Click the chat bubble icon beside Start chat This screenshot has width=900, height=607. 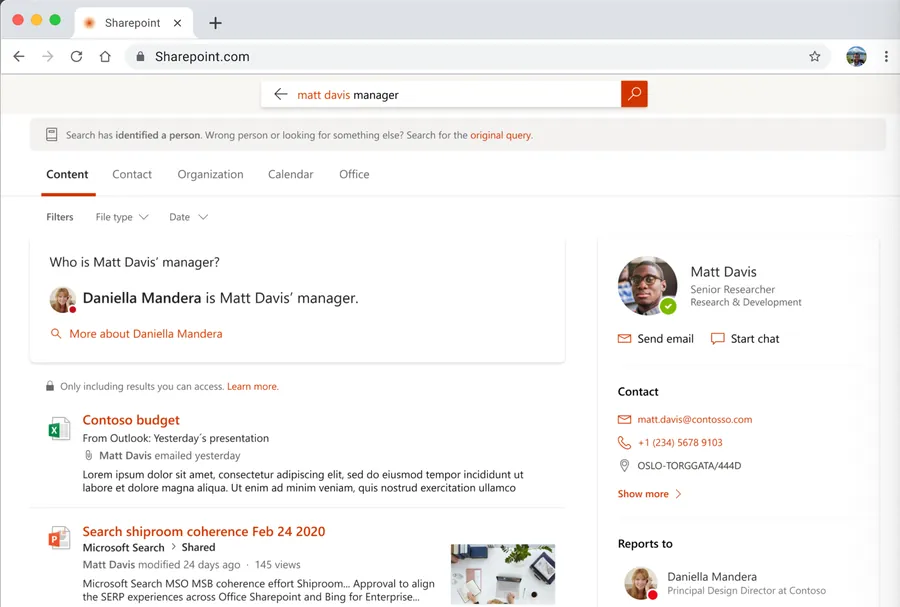click(x=717, y=338)
